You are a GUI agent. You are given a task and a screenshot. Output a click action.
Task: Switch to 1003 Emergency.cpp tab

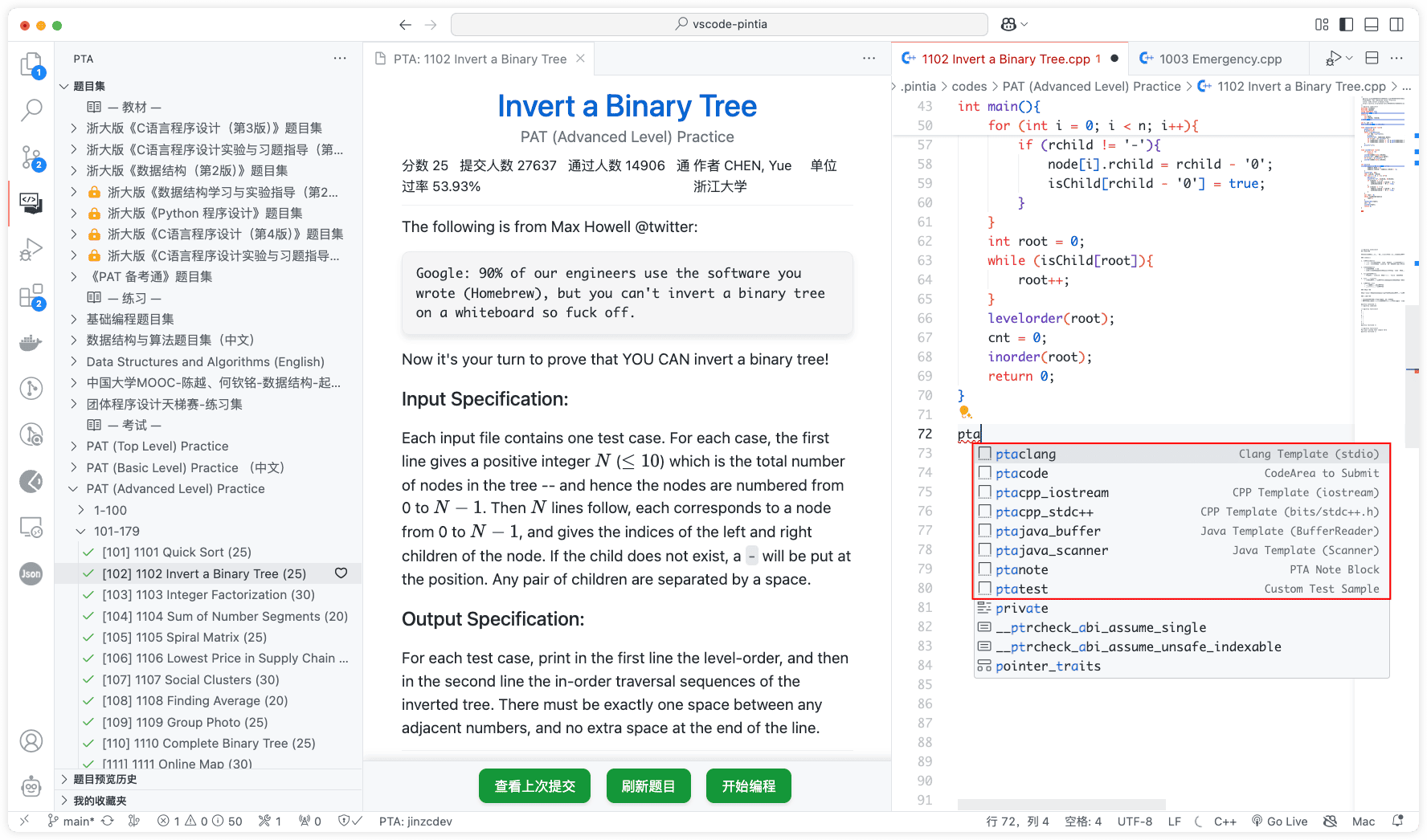click(x=1220, y=59)
